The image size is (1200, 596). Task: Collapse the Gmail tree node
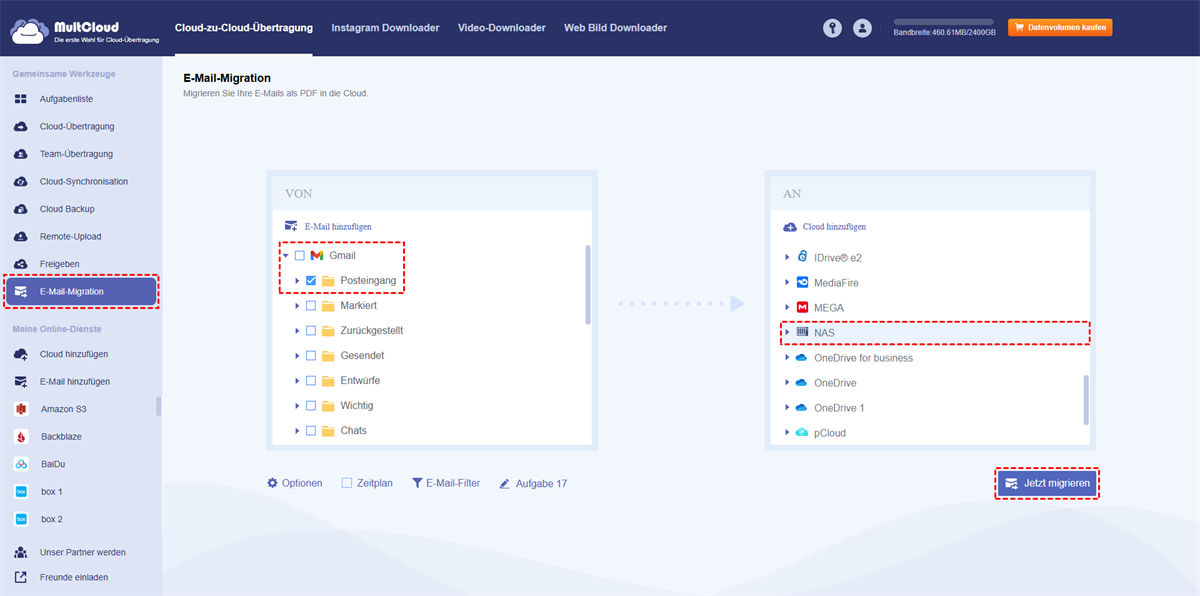tap(286, 256)
